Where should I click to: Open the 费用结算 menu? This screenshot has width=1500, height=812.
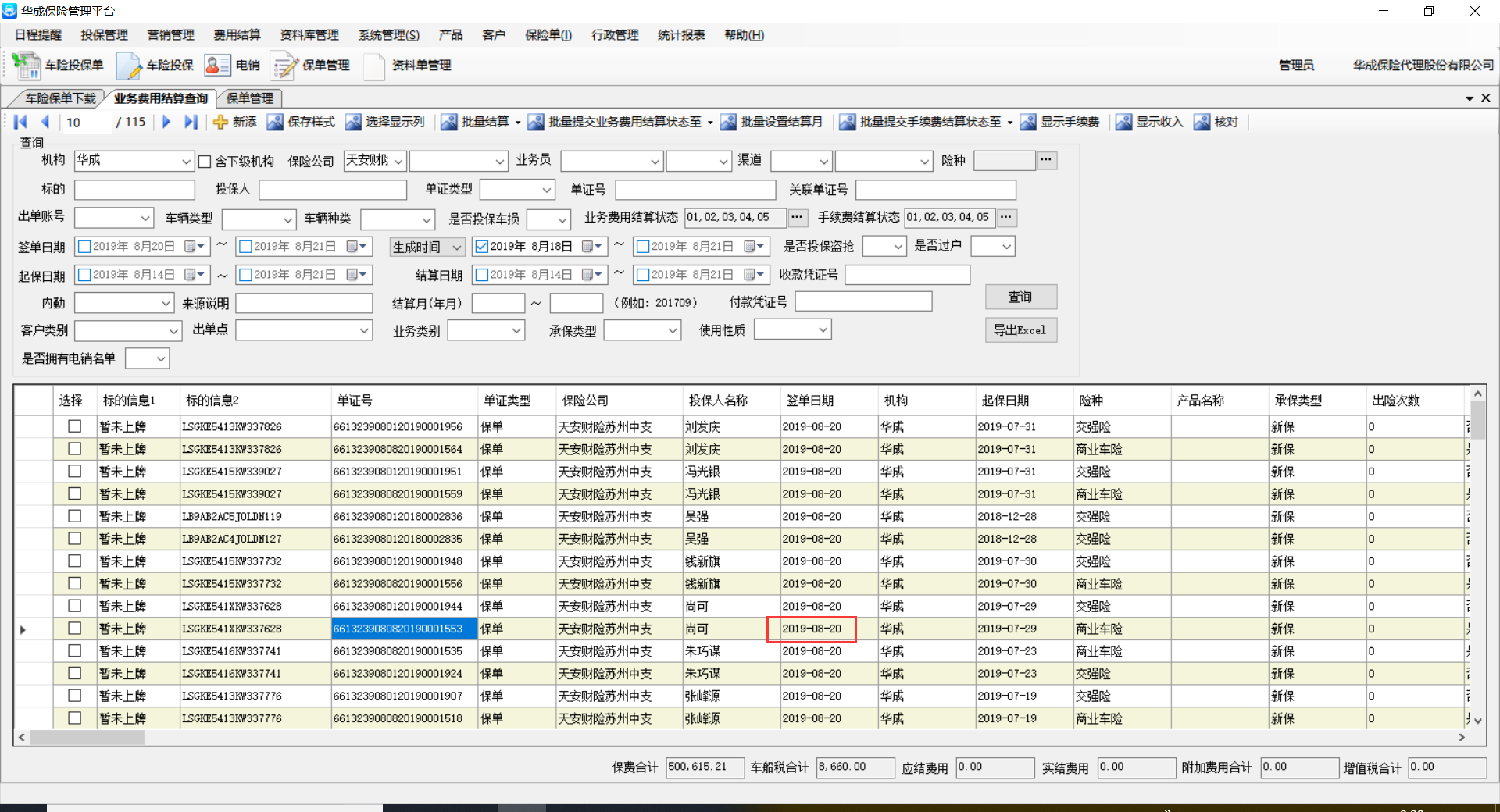(x=237, y=35)
